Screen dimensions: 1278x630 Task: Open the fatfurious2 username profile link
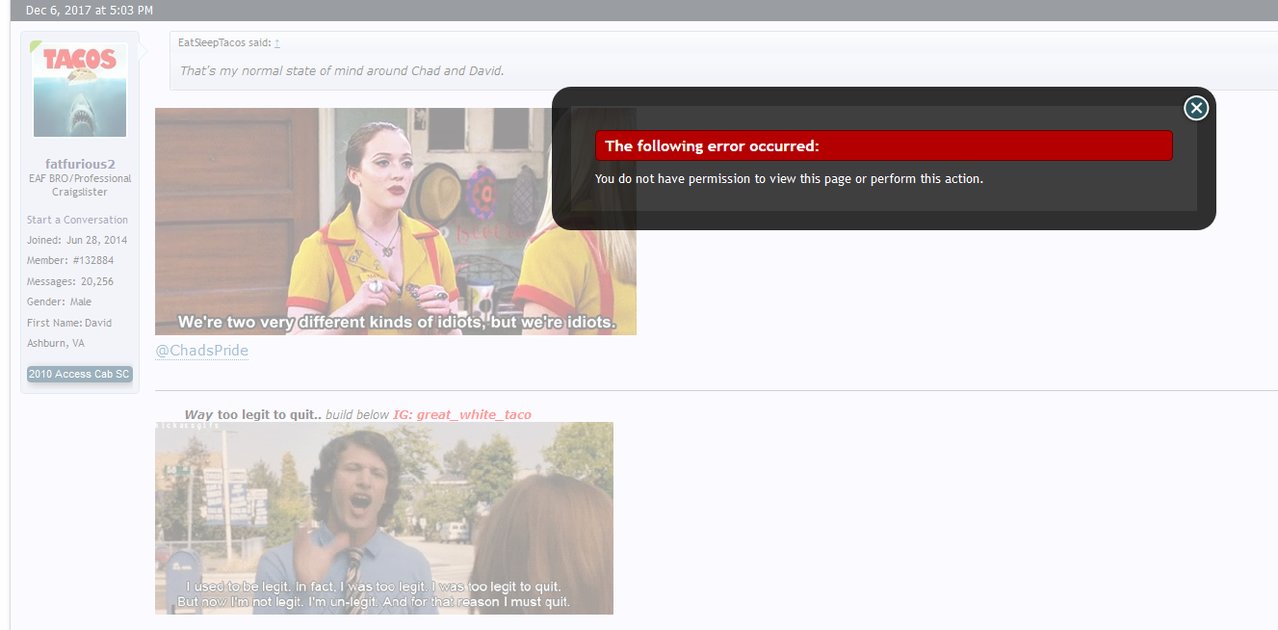pos(80,164)
